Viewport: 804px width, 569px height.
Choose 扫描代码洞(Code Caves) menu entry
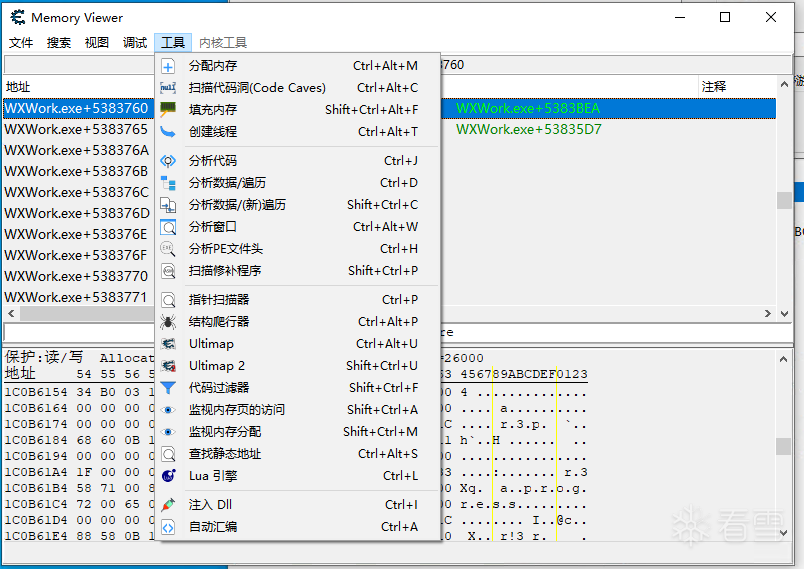[x=297, y=88]
